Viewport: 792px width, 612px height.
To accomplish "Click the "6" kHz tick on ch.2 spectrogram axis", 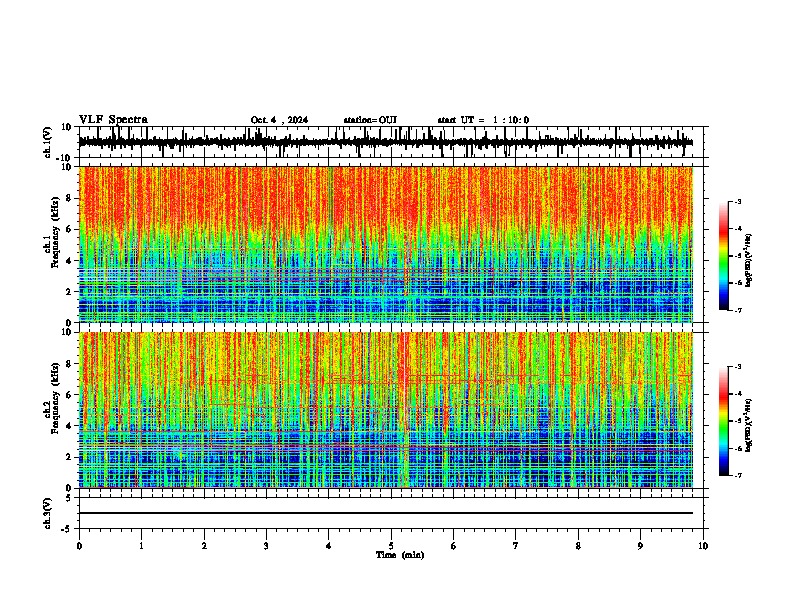I will (70, 395).
